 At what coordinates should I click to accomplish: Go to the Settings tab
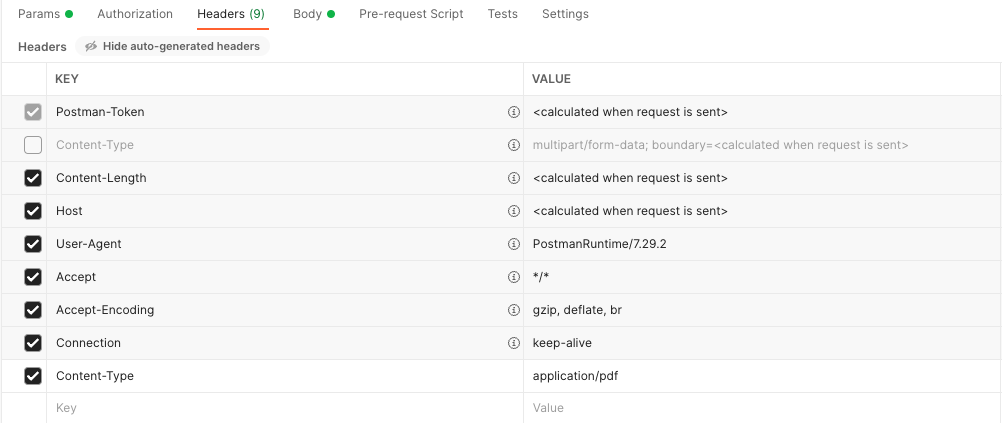[x=565, y=14]
